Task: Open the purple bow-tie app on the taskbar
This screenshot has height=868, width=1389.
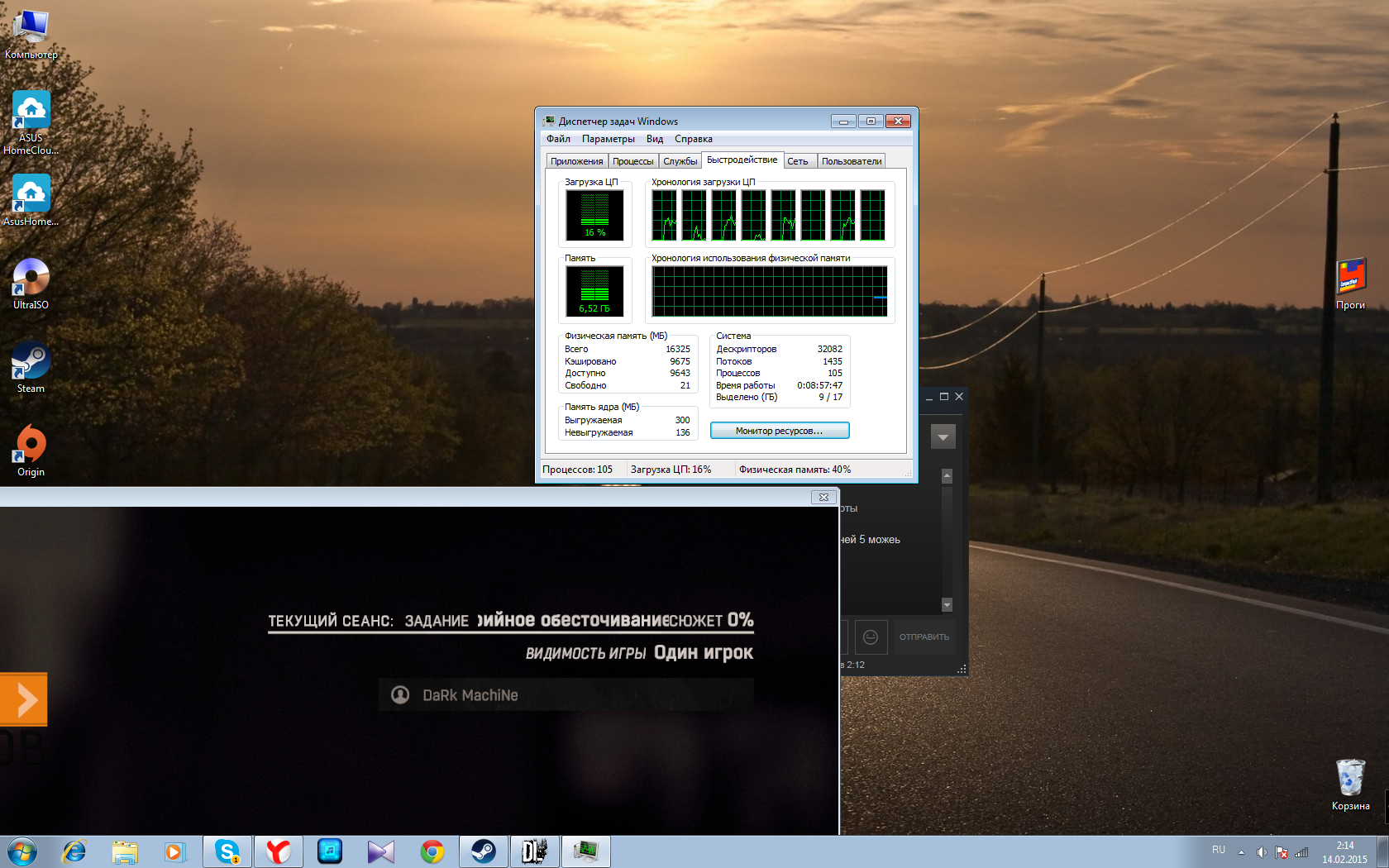Action: click(x=381, y=851)
